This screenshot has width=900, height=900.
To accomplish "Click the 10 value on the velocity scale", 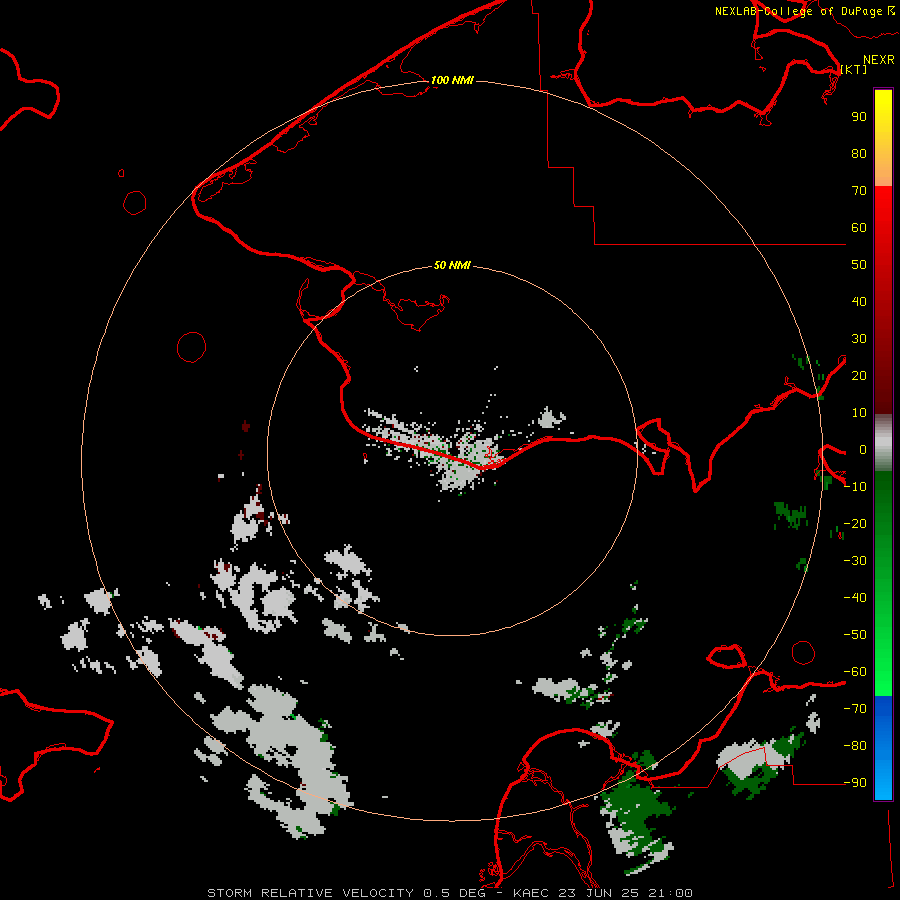I will pos(859,413).
